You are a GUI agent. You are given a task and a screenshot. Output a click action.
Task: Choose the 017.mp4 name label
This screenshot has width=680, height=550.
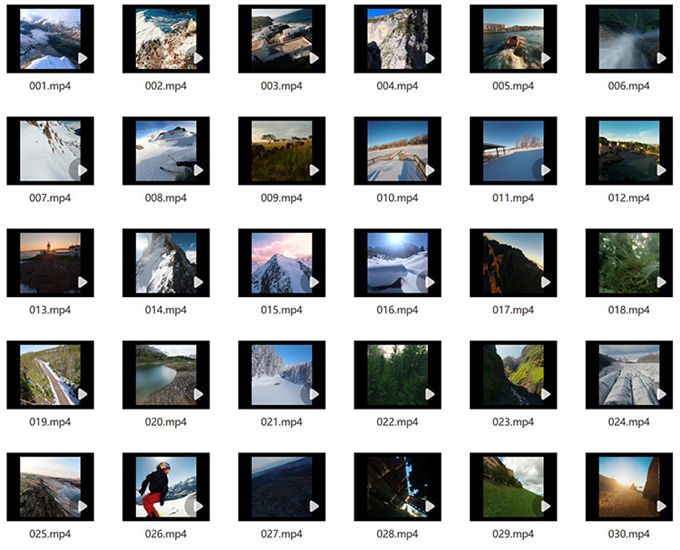513,310
